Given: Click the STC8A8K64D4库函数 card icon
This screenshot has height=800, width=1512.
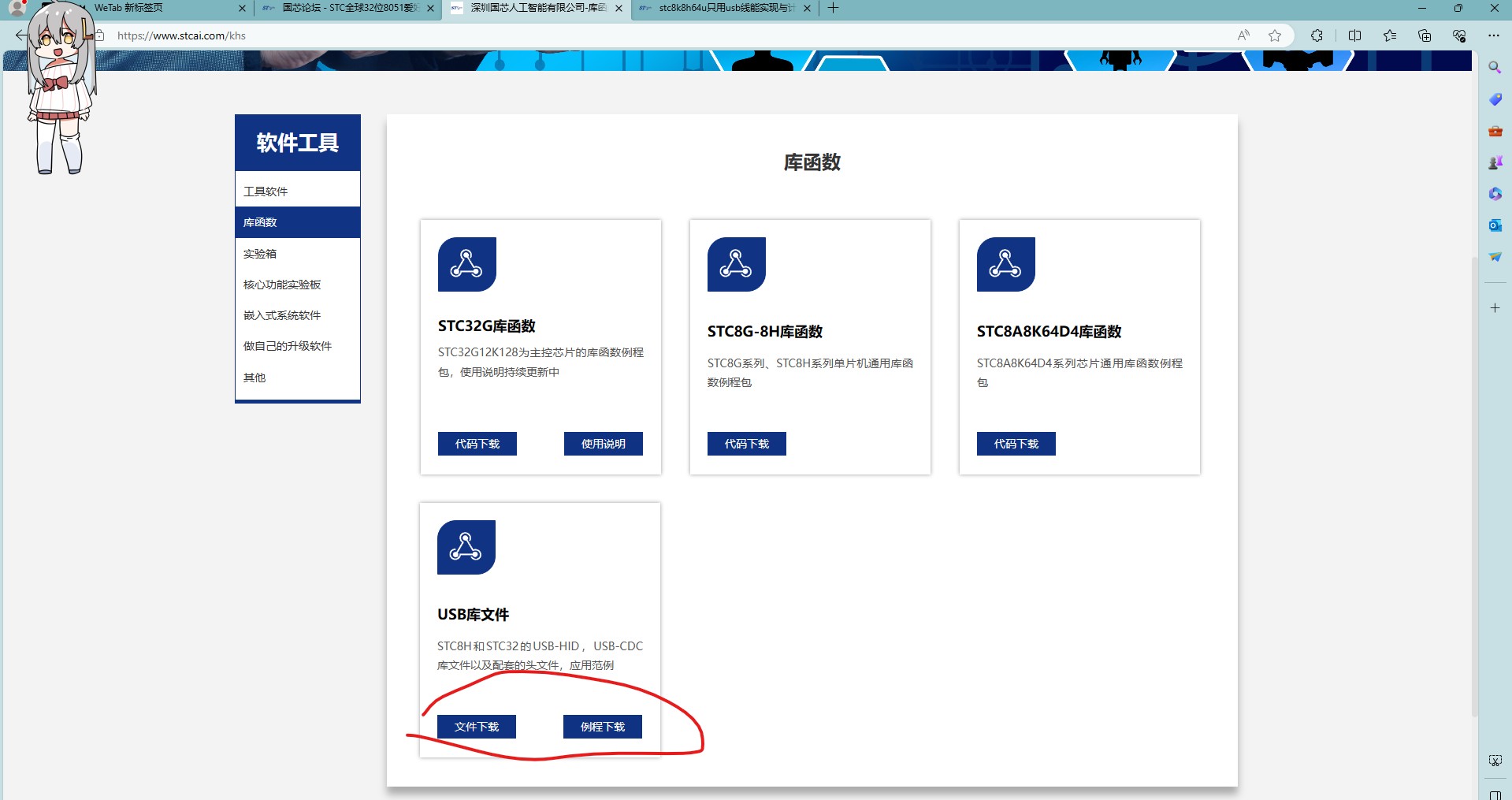Looking at the screenshot, I should click(1006, 264).
